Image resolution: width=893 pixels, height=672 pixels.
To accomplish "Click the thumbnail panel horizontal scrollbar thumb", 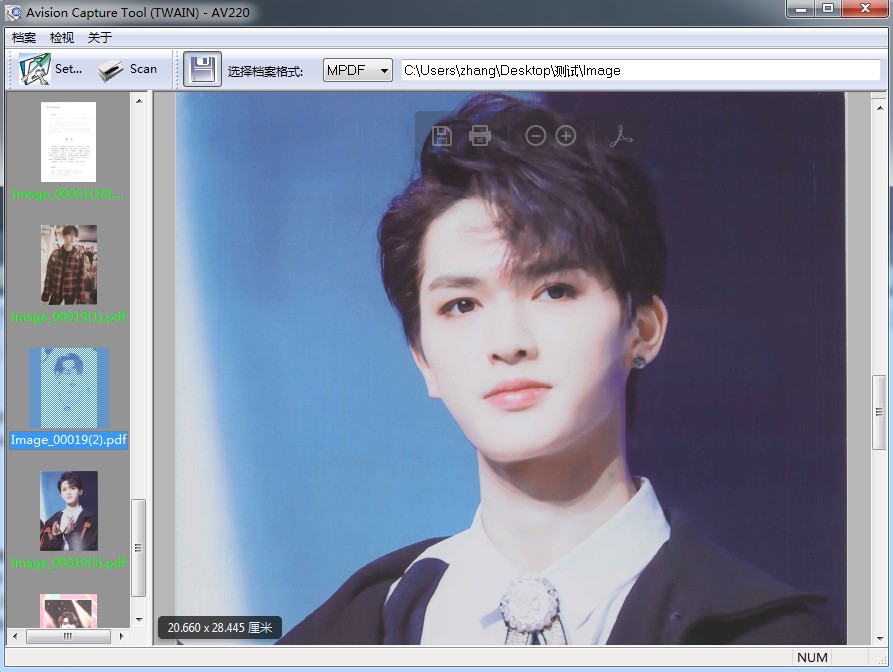I will coord(68,636).
